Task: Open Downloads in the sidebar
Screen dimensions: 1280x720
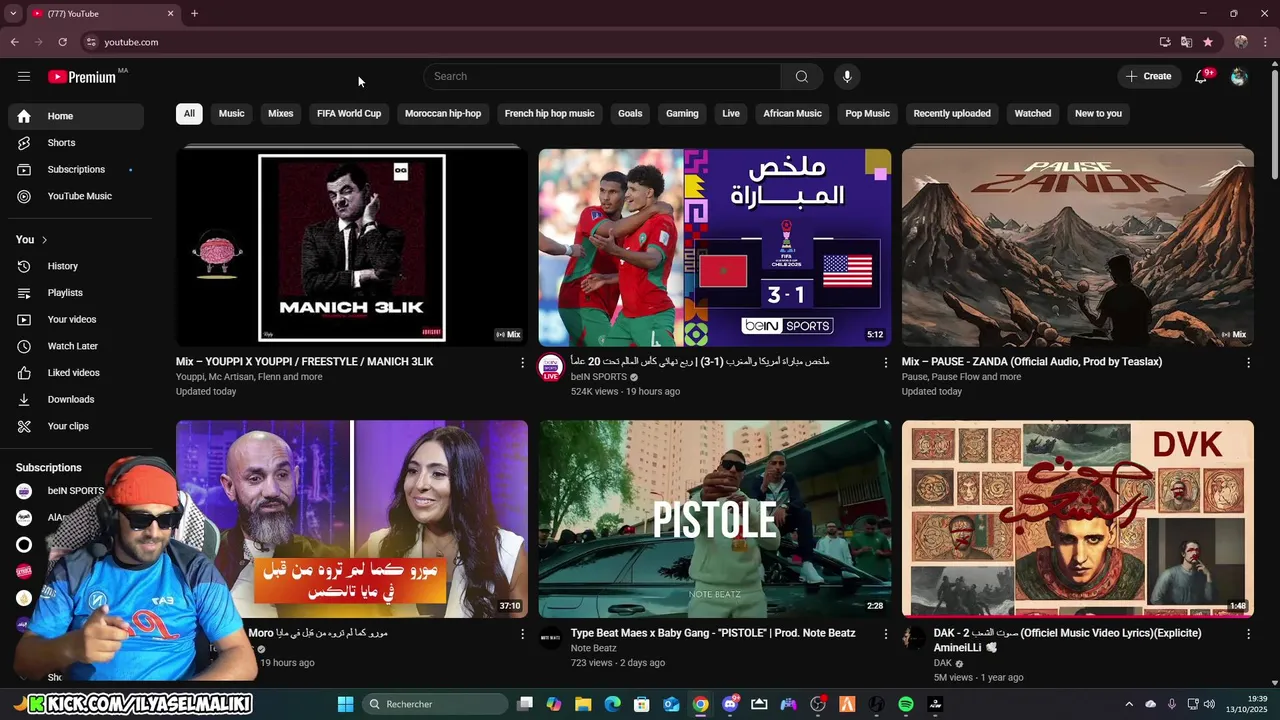Action: pos(76,399)
